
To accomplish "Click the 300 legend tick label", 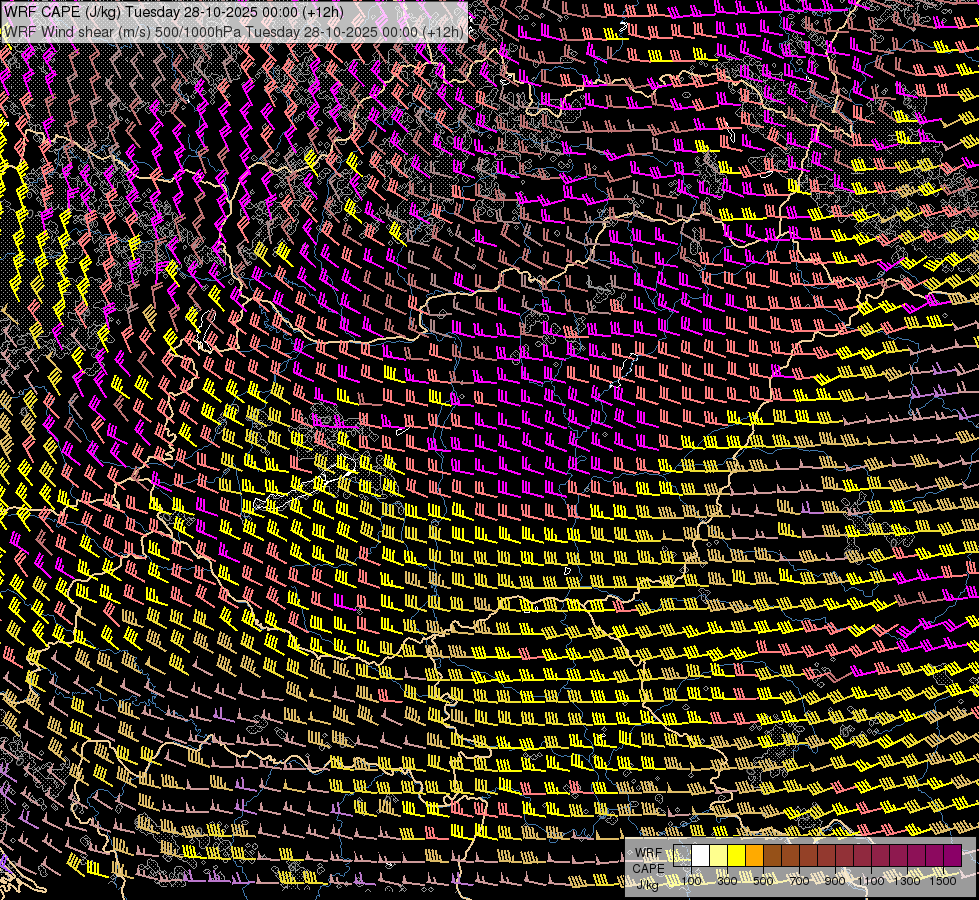I will click(x=727, y=881).
